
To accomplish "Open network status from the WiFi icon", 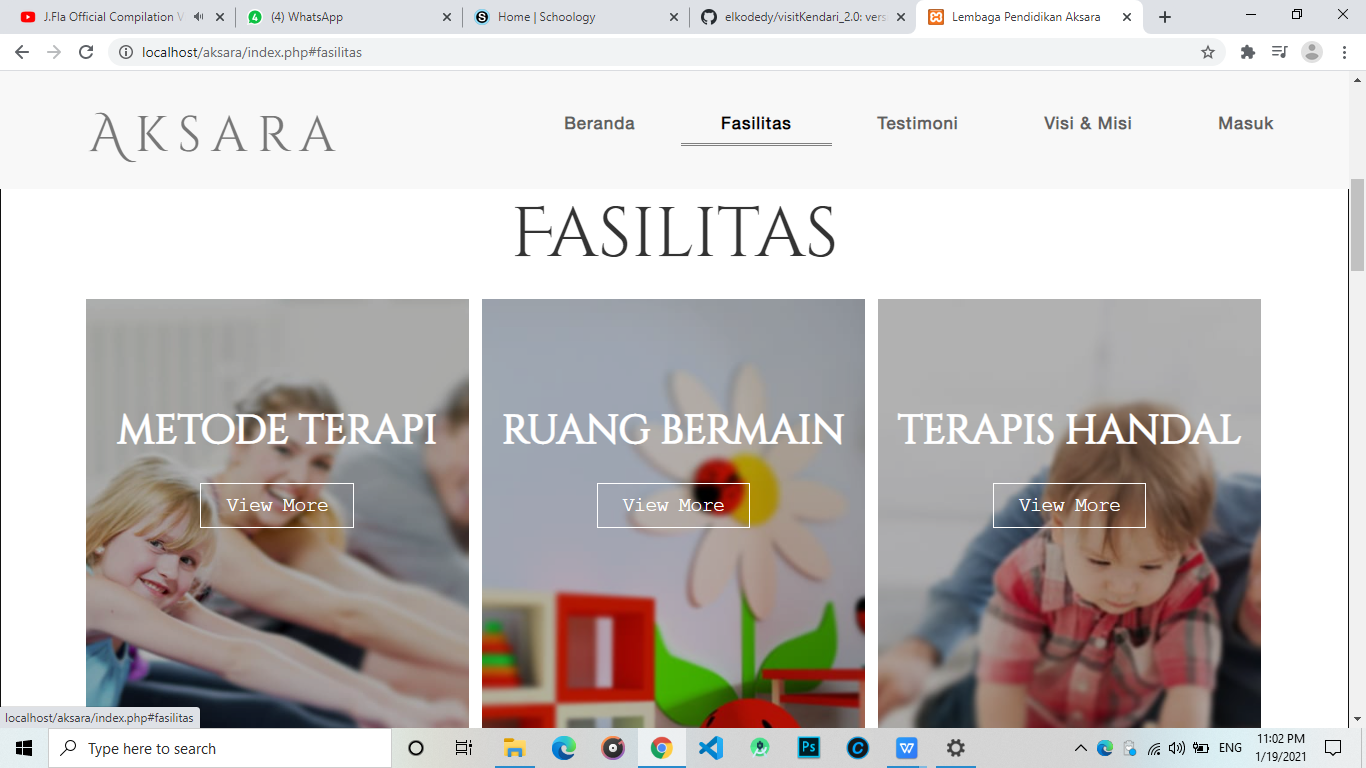I will (1153, 748).
